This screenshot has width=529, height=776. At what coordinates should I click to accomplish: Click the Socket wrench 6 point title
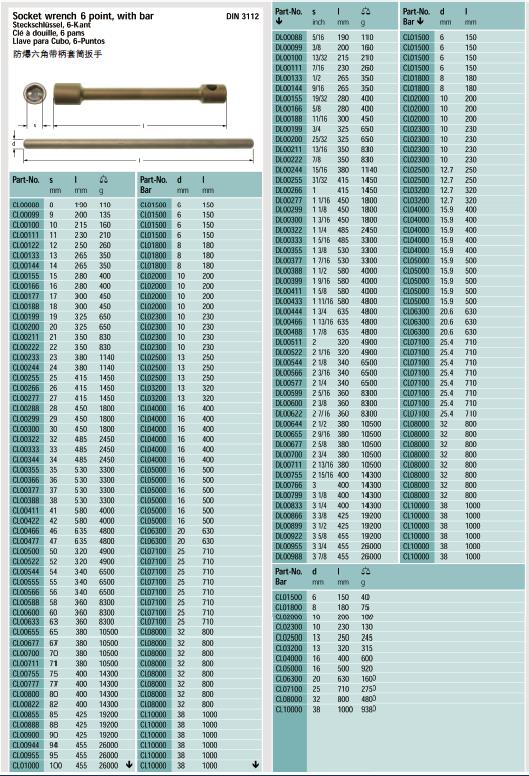click(x=83, y=16)
